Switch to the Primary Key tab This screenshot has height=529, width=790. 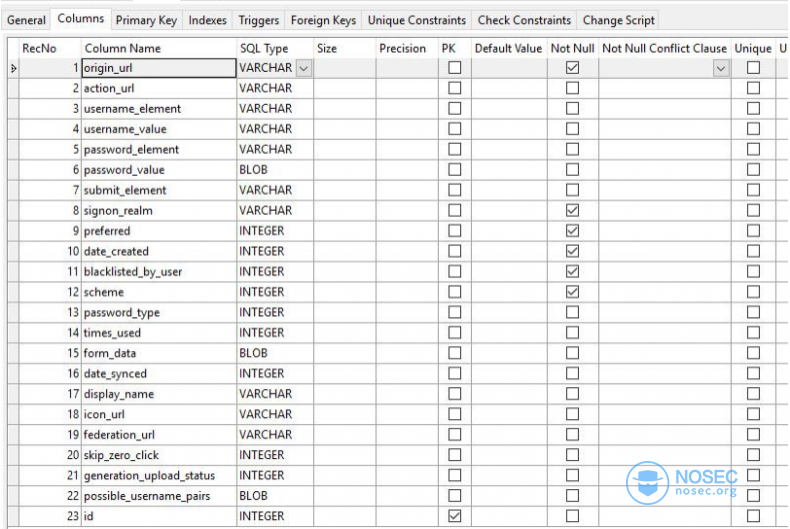[146, 20]
